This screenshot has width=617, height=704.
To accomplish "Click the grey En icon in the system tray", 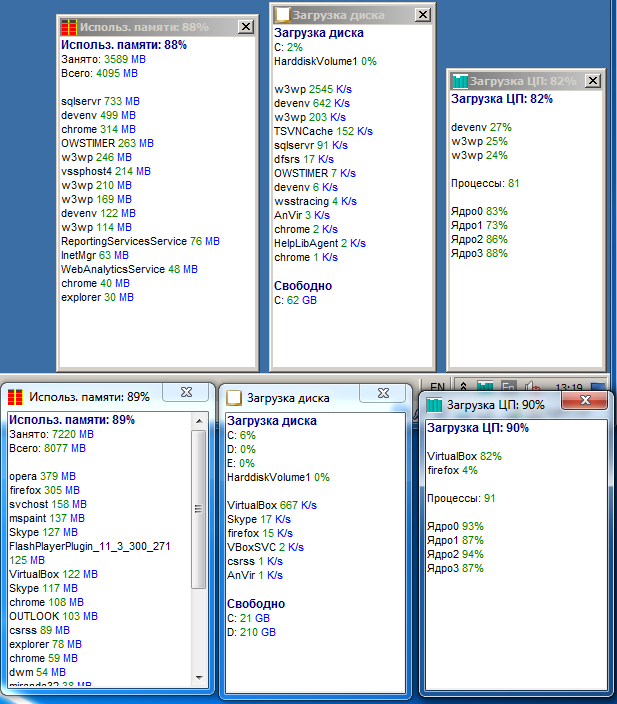I will (508, 386).
